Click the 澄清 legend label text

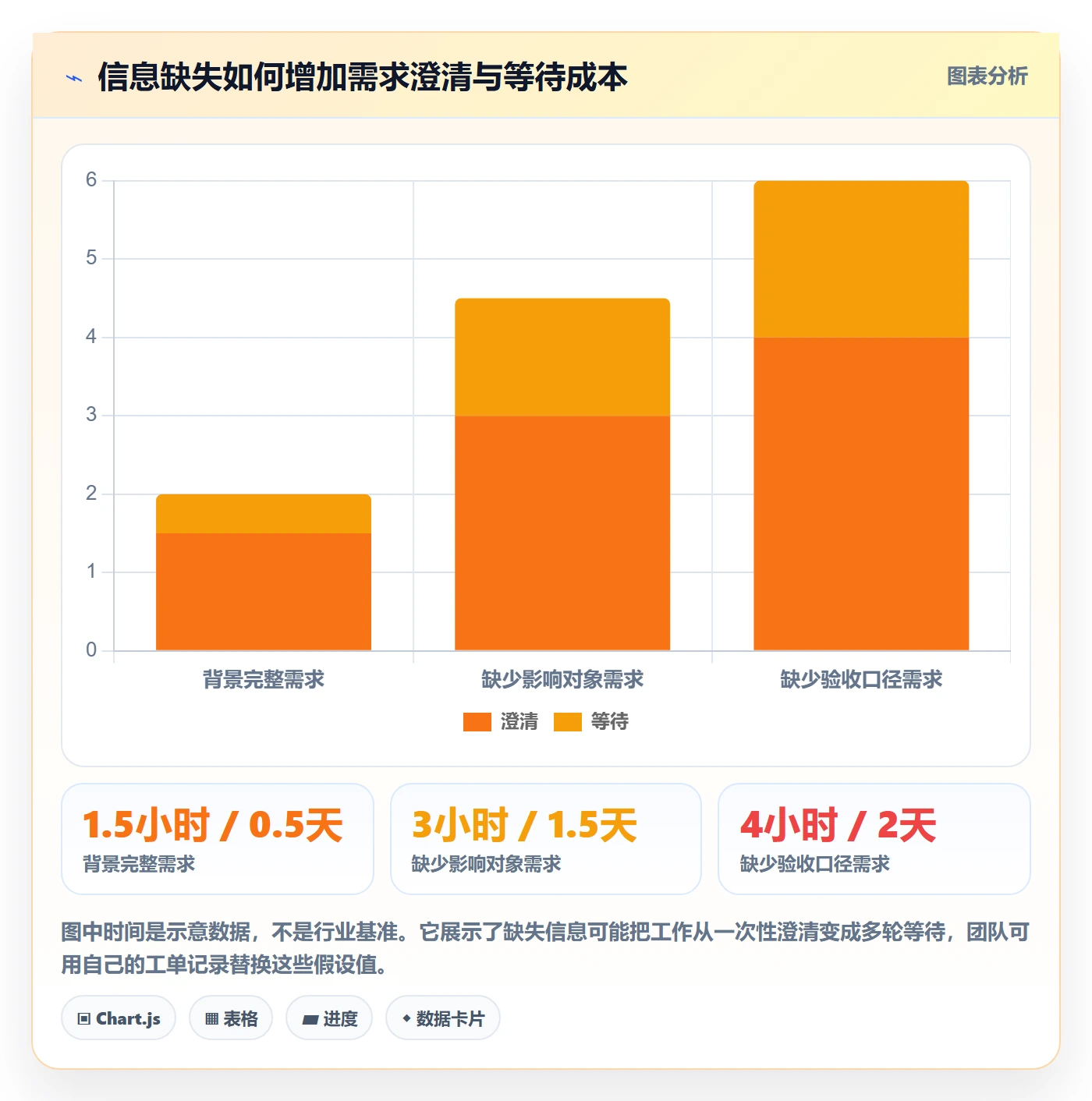(519, 722)
